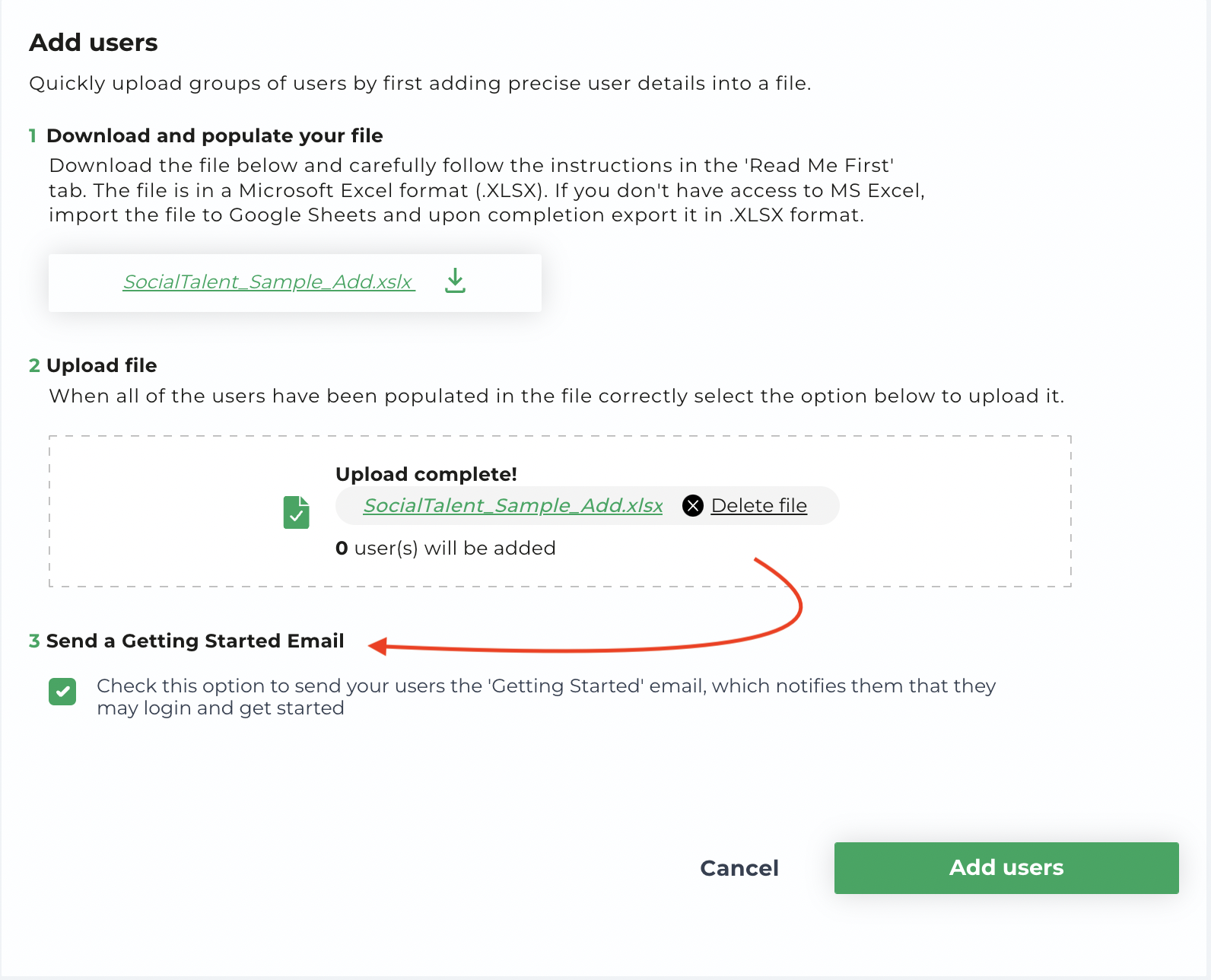Click the 'Upload complete!' status text
Viewport: 1211px width, 980px height.
point(426,474)
